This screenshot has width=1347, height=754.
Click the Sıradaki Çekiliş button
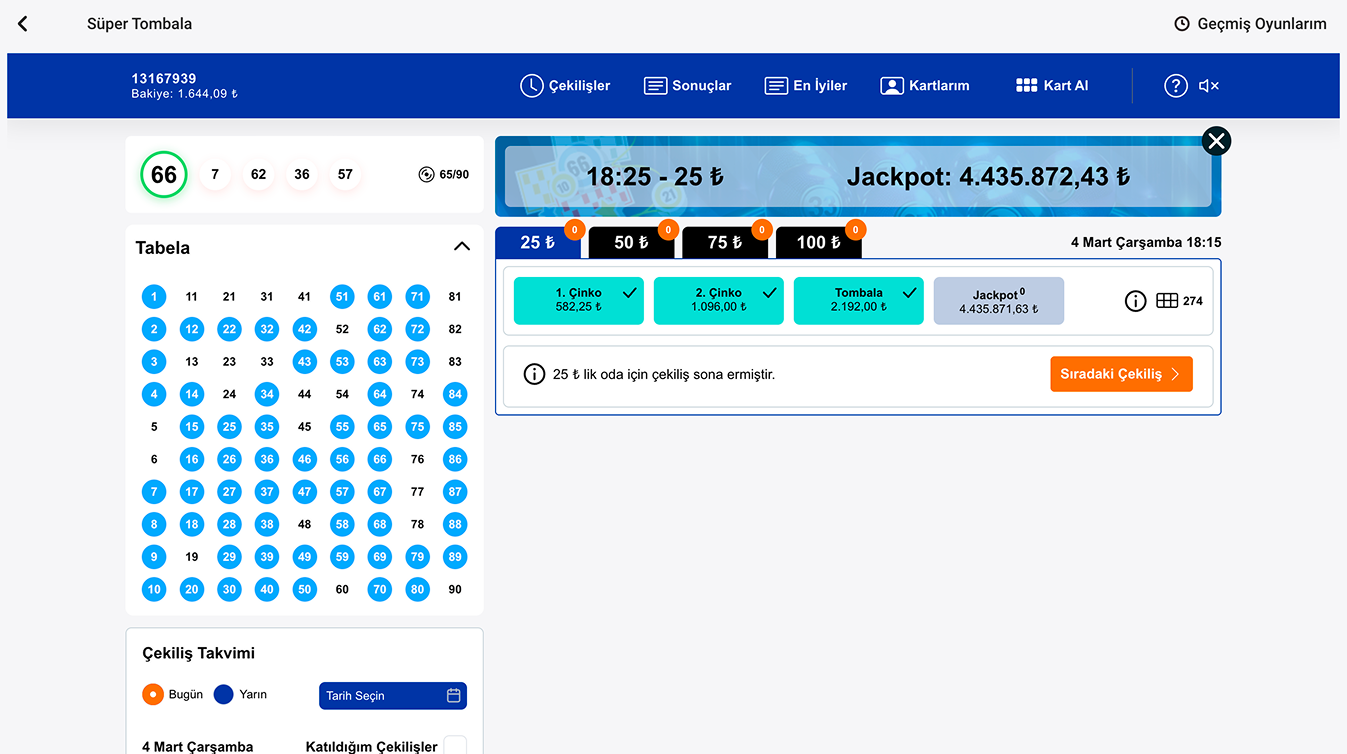tap(1120, 374)
